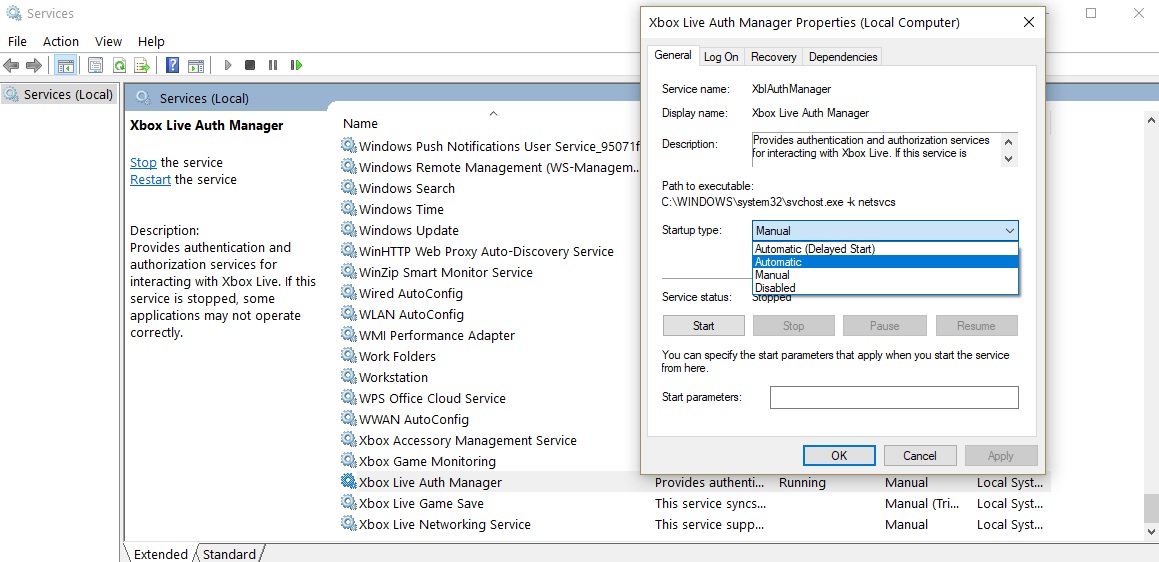Choose Disabled from the startup type list
Image resolution: width=1159 pixels, height=562 pixels.
pyautogui.click(x=775, y=288)
